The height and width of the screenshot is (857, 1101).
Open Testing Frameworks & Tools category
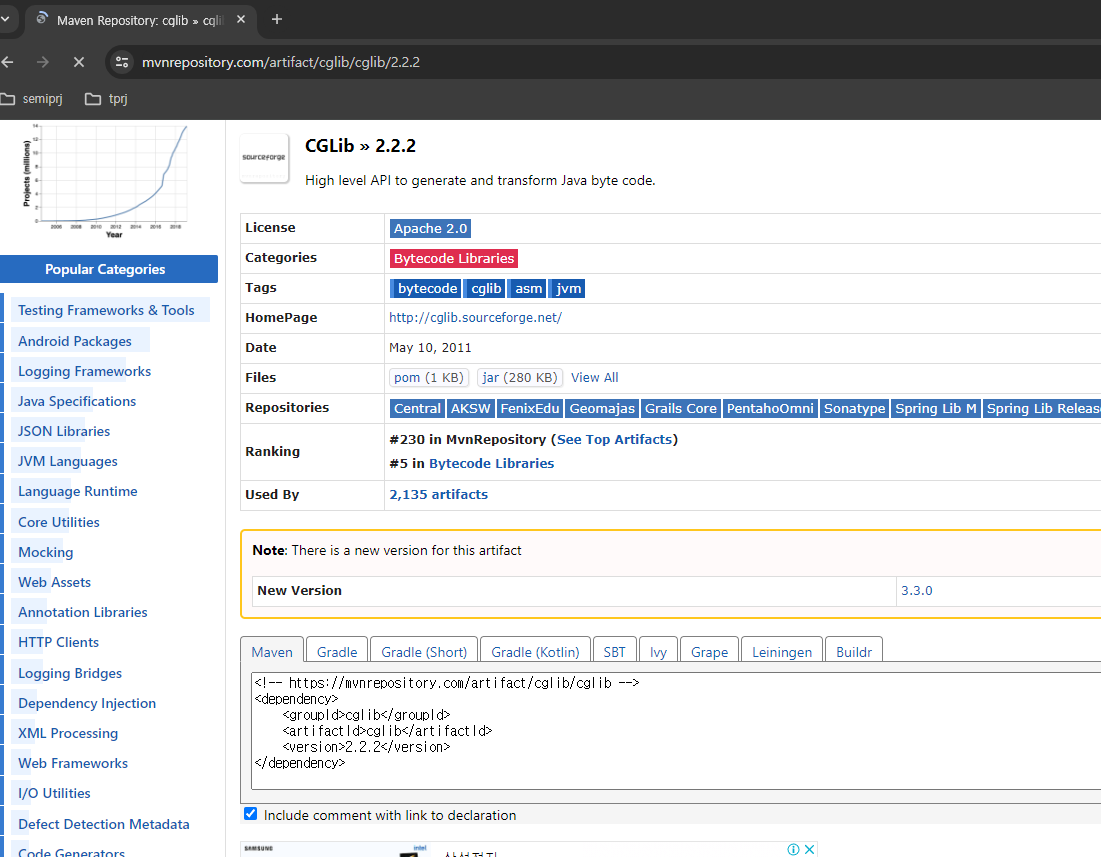click(x=106, y=310)
